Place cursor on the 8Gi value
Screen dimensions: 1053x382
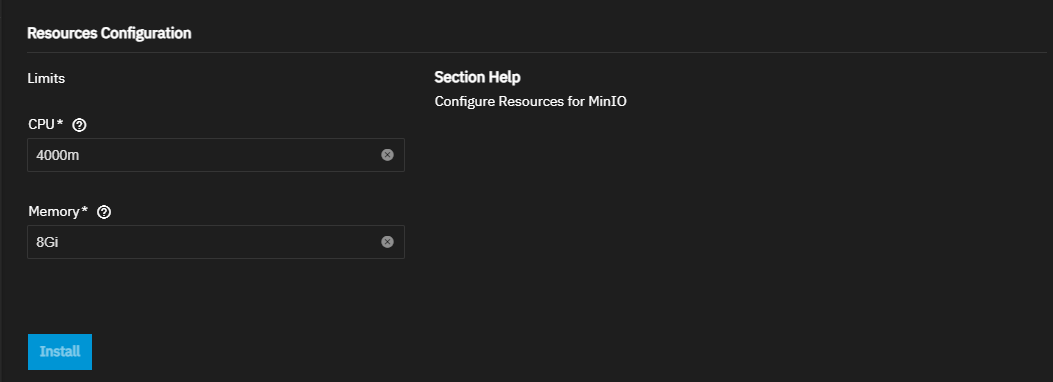point(48,242)
